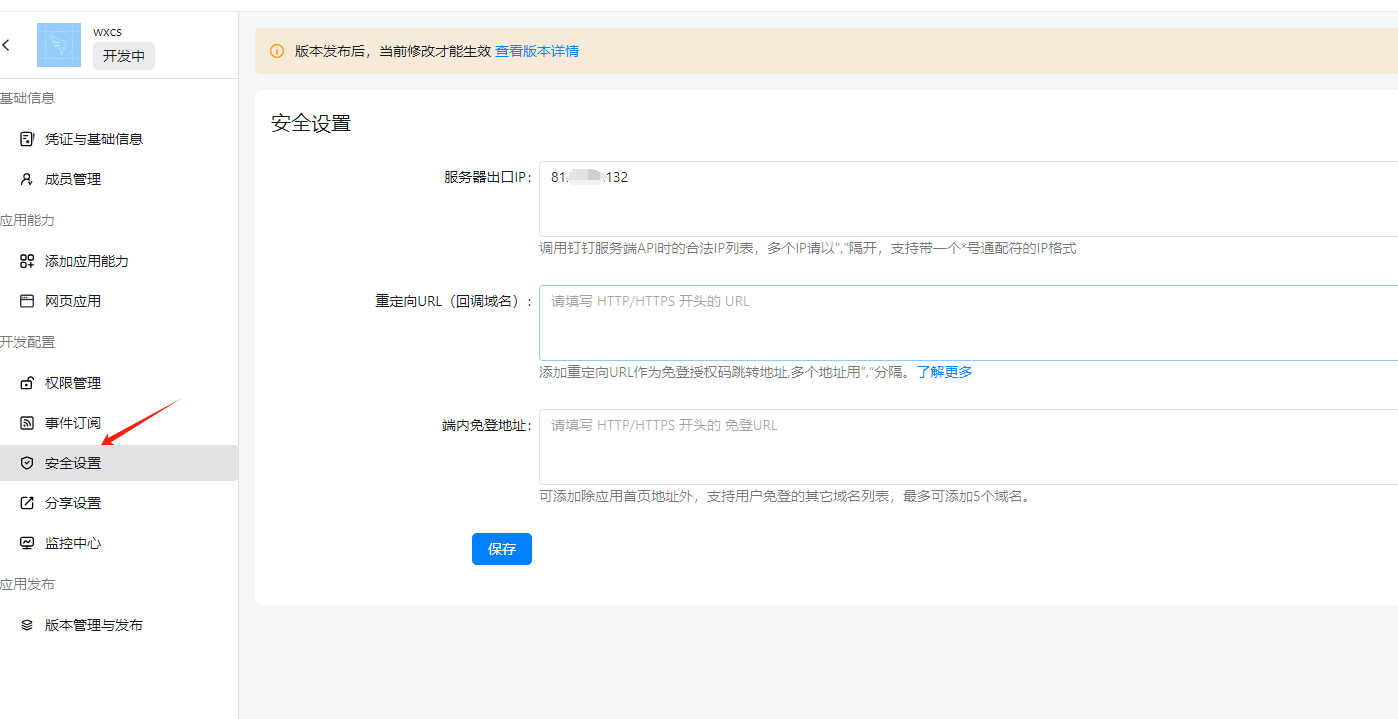
Task: Click the back arrow beside the app logo
Action: (x=7, y=45)
